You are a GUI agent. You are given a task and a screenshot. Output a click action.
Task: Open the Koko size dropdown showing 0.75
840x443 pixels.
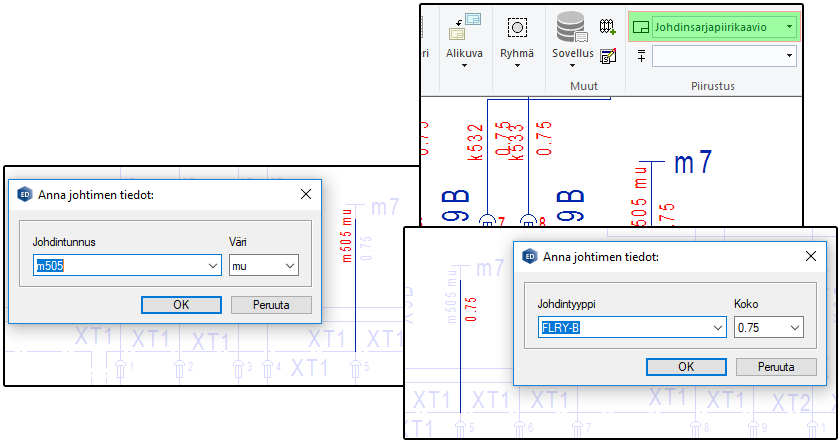point(794,328)
